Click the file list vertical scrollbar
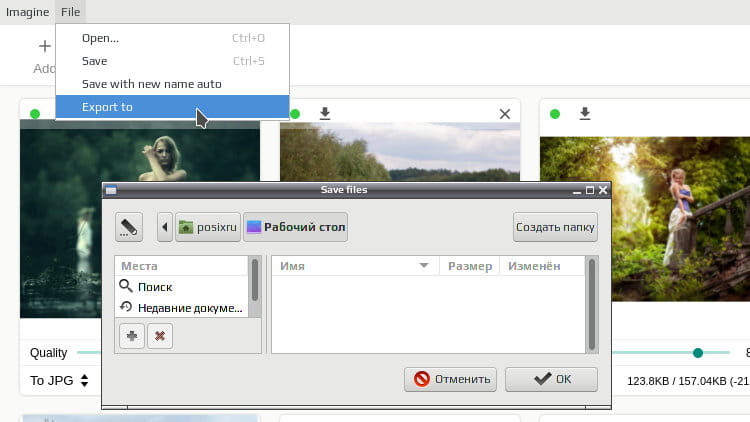Screen dimensions: 750x422 point(592,304)
